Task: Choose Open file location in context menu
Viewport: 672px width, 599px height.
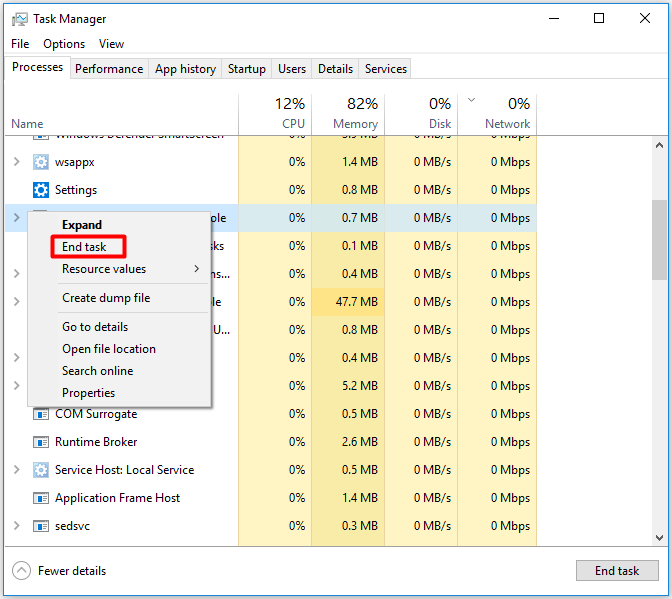Action: [119, 349]
